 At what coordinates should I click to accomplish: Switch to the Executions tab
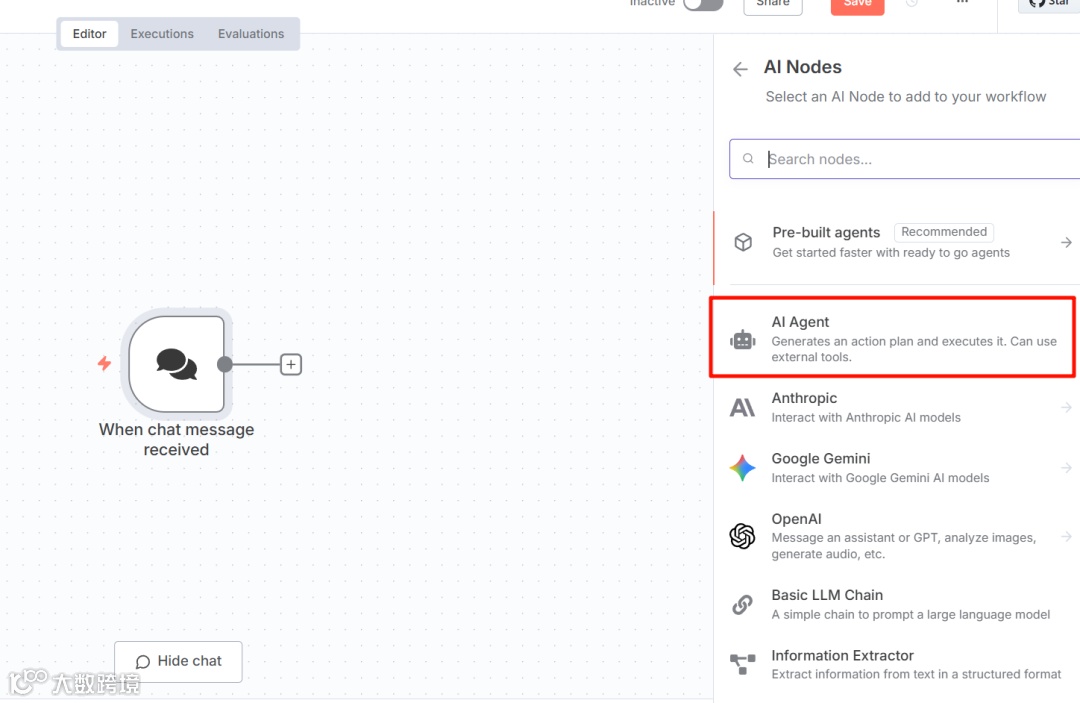[162, 34]
